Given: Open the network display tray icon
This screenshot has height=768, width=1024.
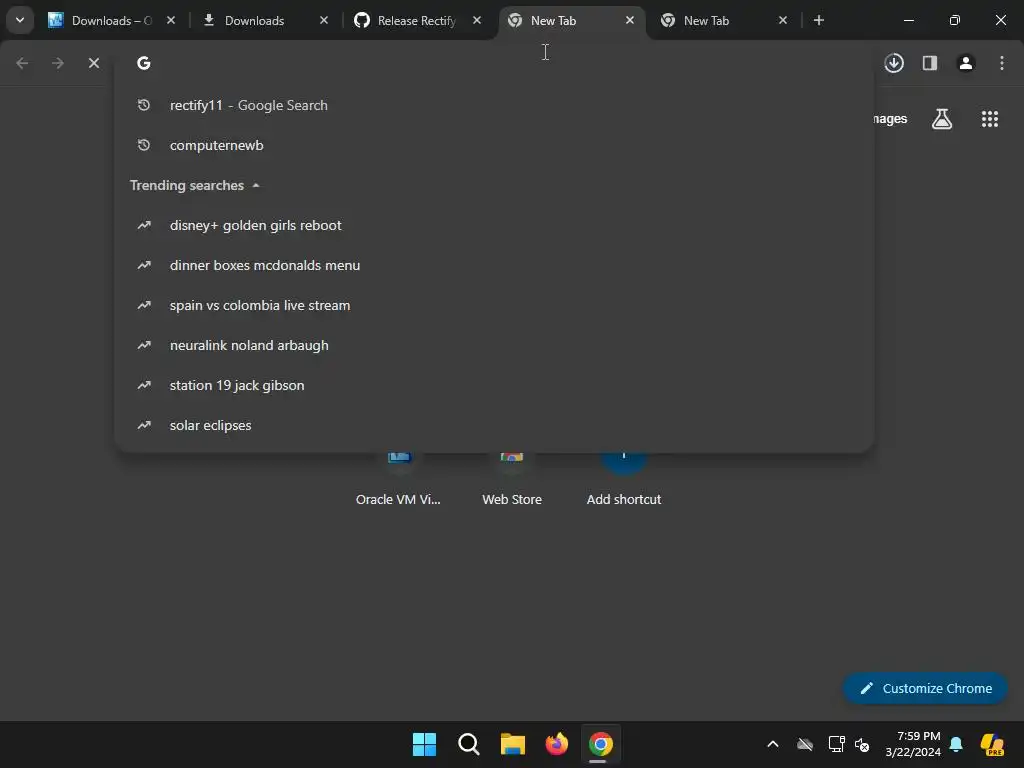Looking at the screenshot, I should (x=836, y=744).
